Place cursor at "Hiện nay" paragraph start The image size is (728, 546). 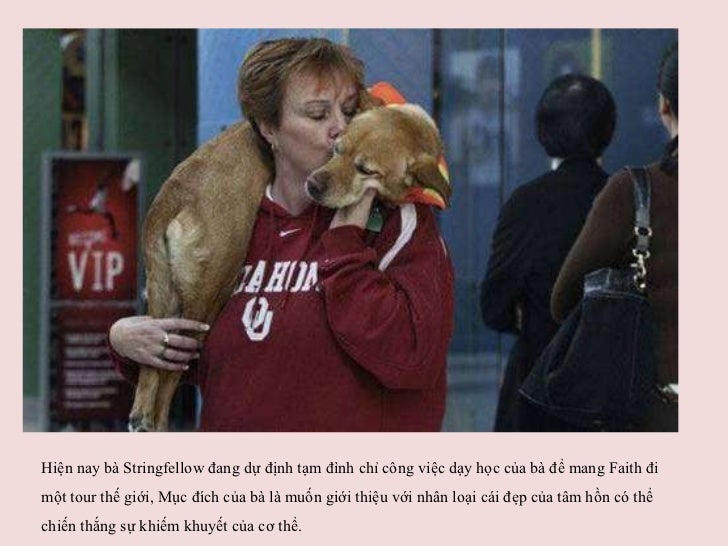pos(42,468)
